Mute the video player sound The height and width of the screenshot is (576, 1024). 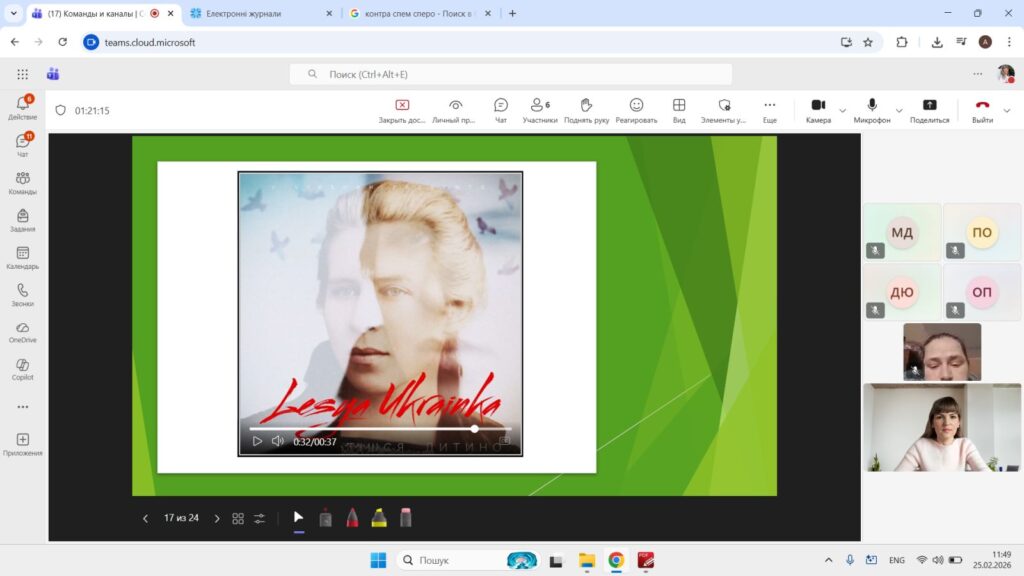pos(278,441)
